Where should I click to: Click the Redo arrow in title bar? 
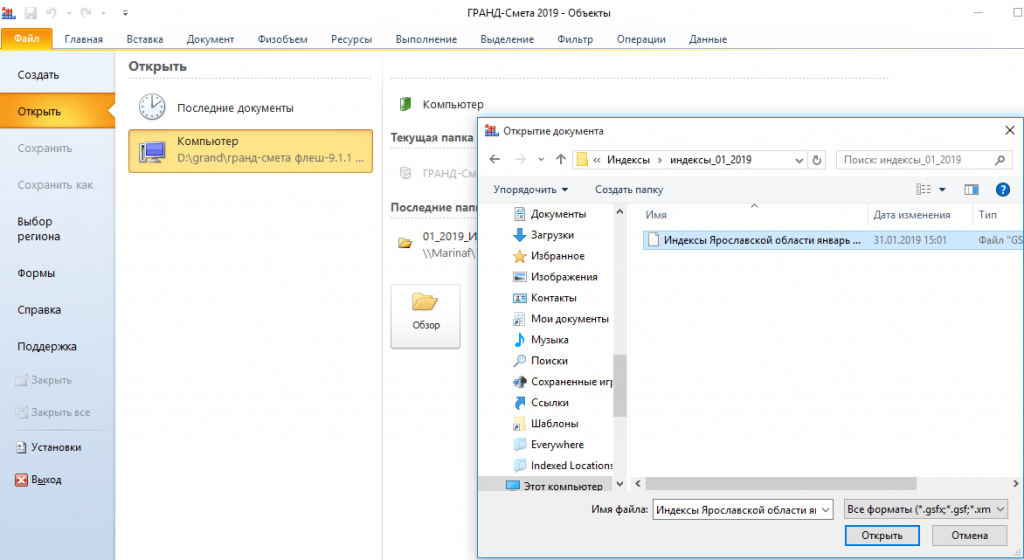86,12
